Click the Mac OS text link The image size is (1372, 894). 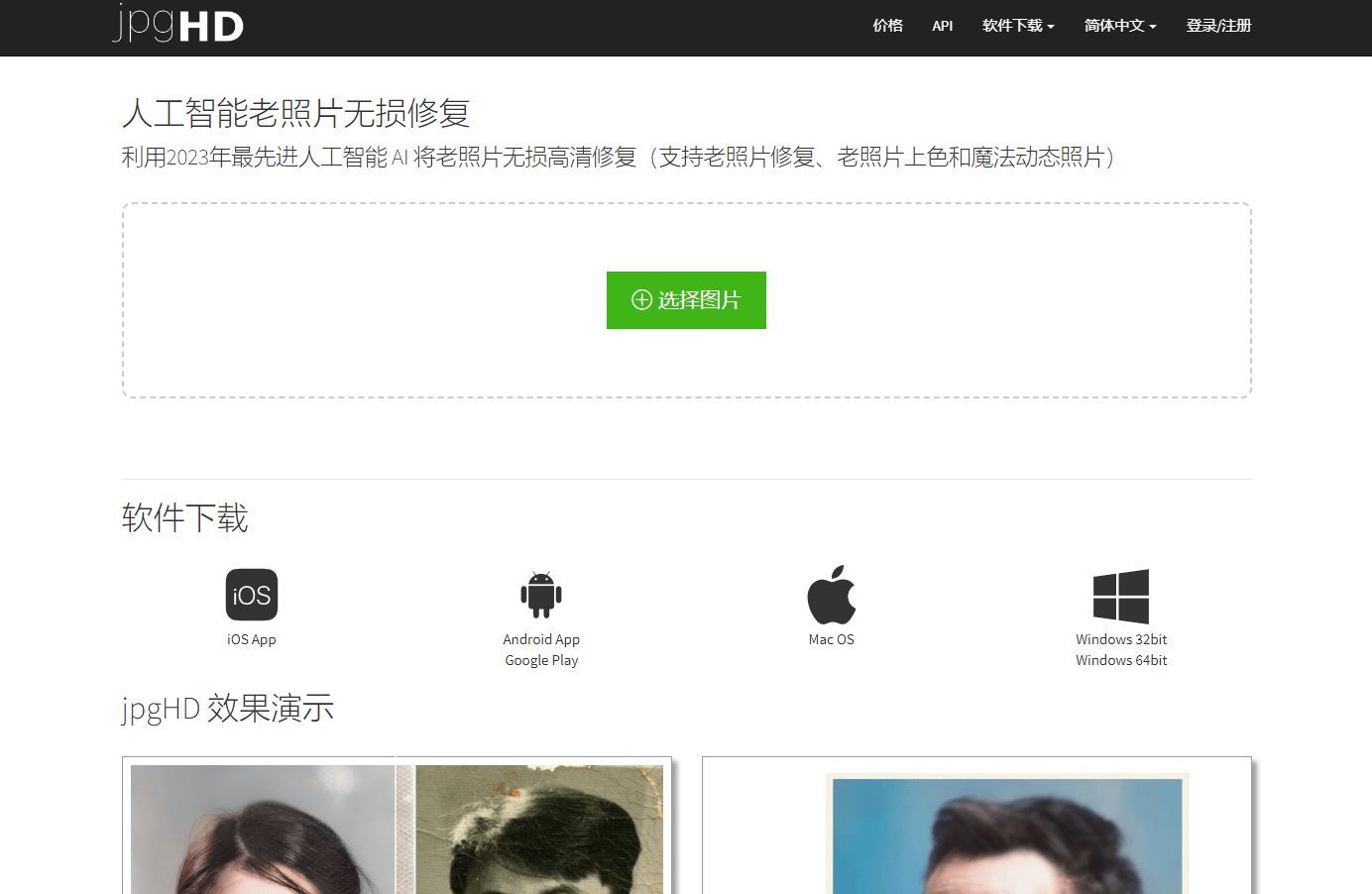pyautogui.click(x=831, y=639)
